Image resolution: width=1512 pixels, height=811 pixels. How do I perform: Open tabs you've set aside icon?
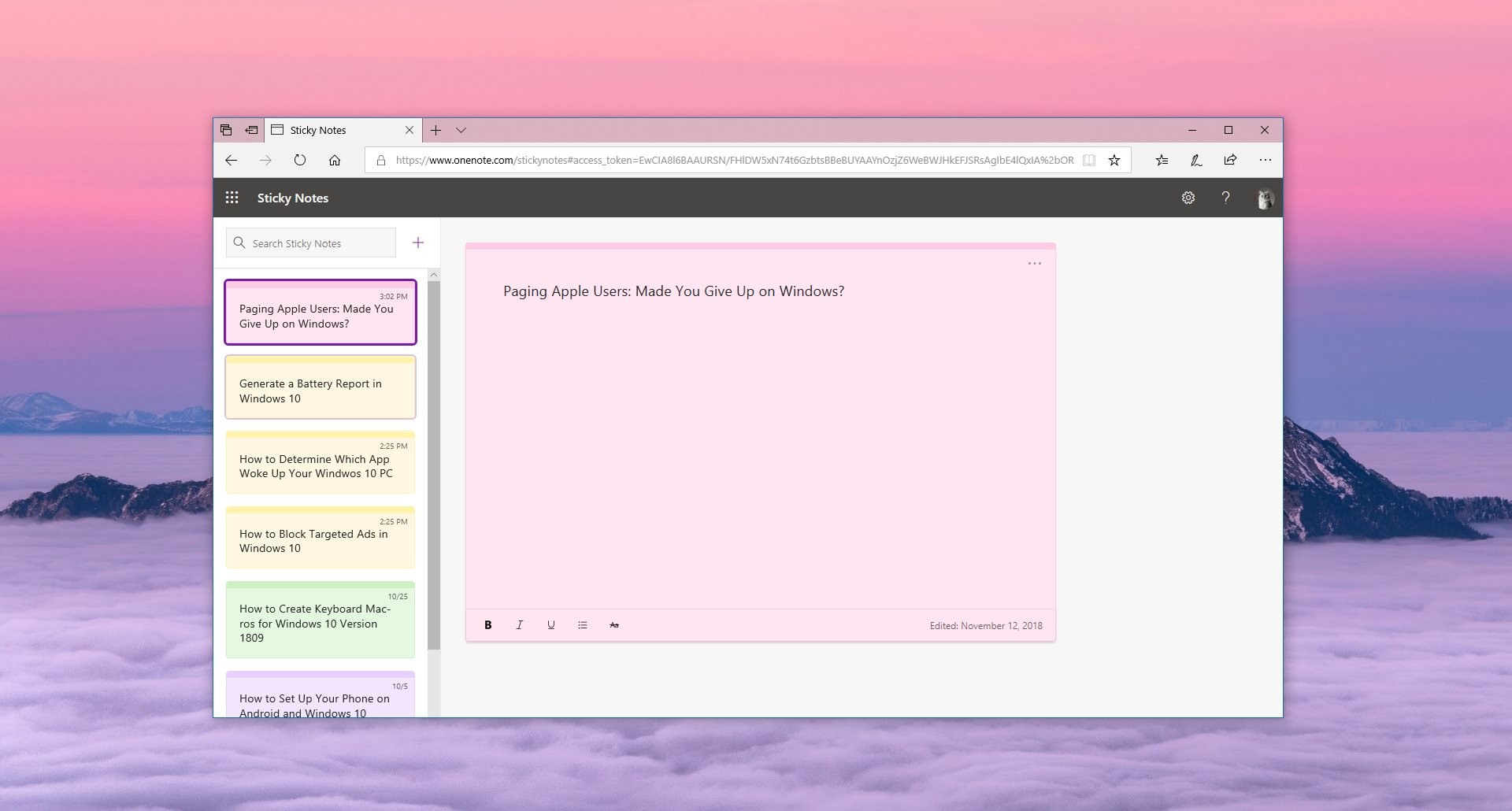(226, 130)
